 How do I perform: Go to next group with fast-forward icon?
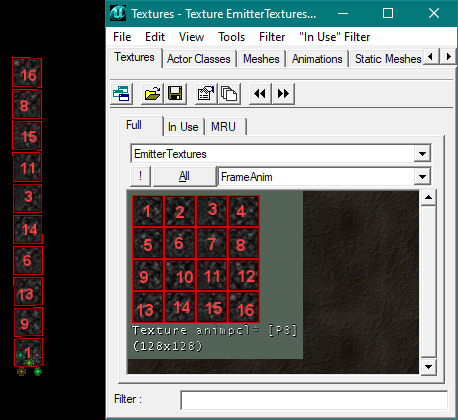283,94
